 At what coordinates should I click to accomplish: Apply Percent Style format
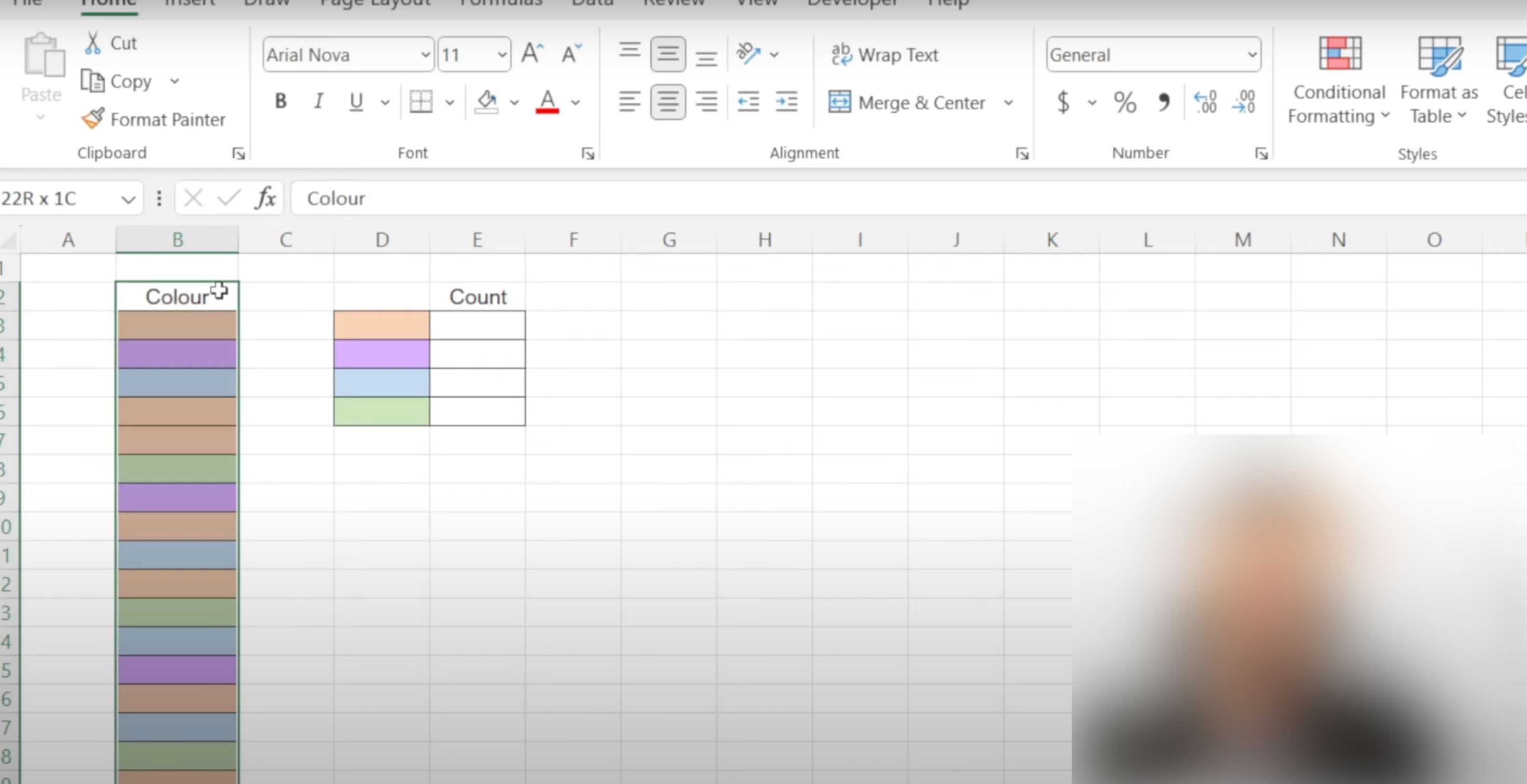coord(1124,102)
